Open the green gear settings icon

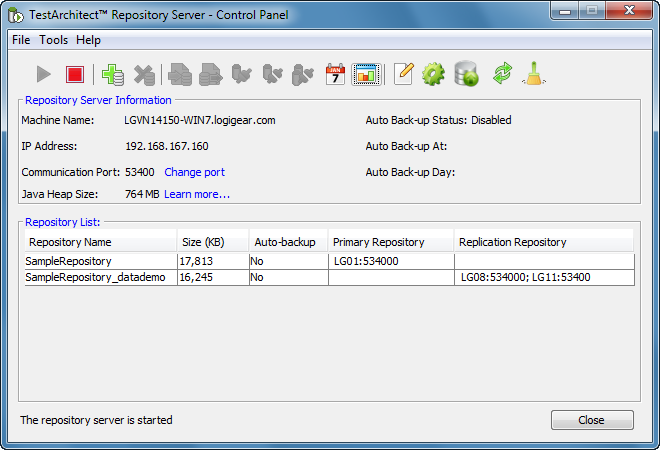[x=434, y=74]
